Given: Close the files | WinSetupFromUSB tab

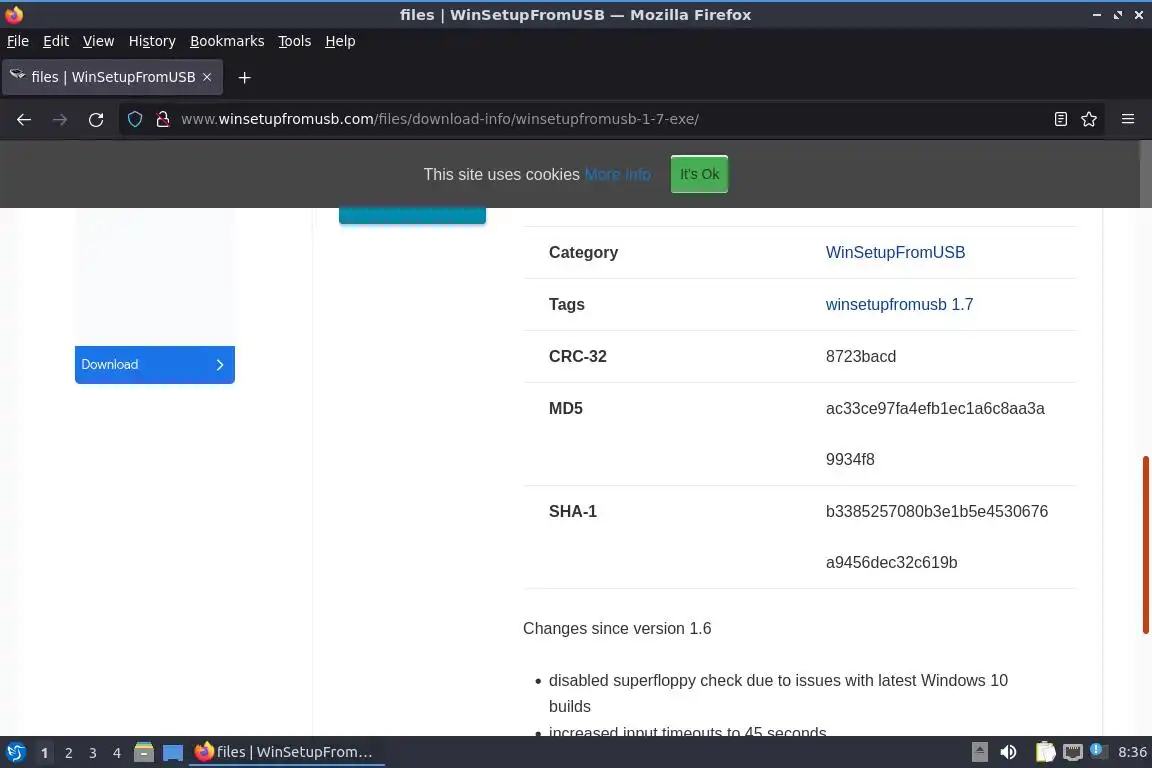Looking at the screenshot, I should (x=207, y=77).
